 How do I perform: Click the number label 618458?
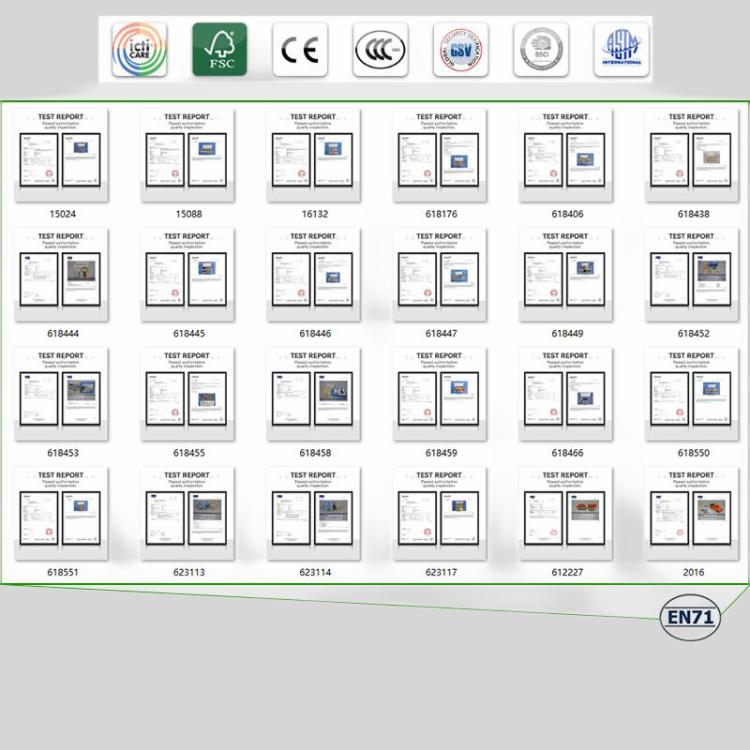click(315, 452)
